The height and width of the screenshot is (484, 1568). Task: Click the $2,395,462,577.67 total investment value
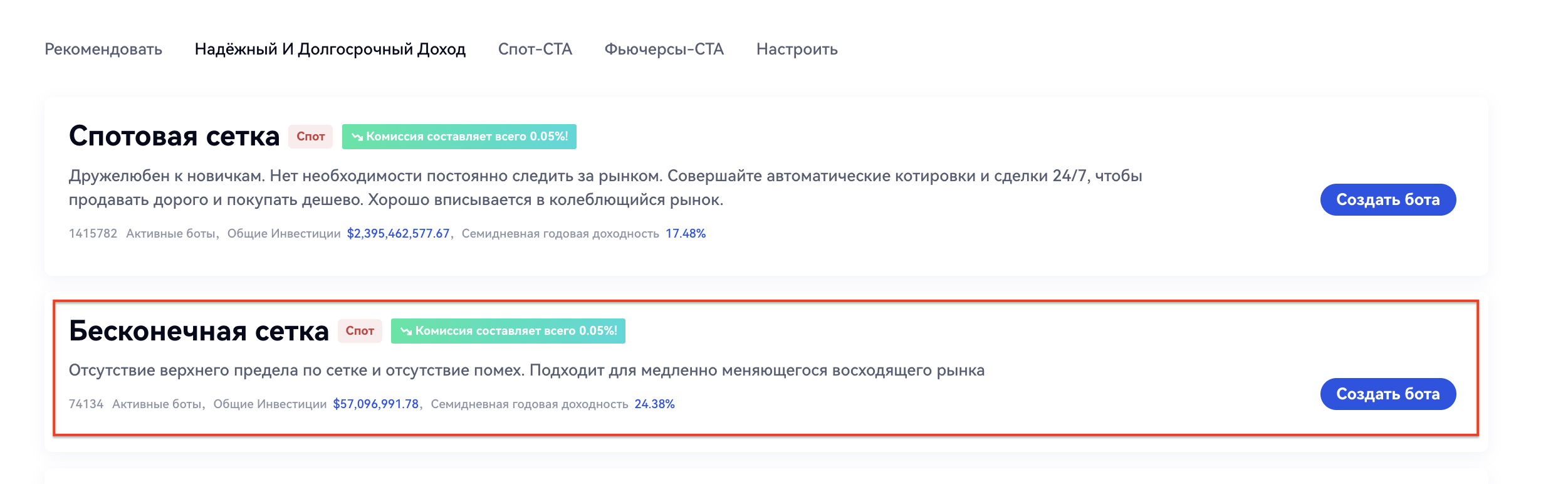pos(398,233)
